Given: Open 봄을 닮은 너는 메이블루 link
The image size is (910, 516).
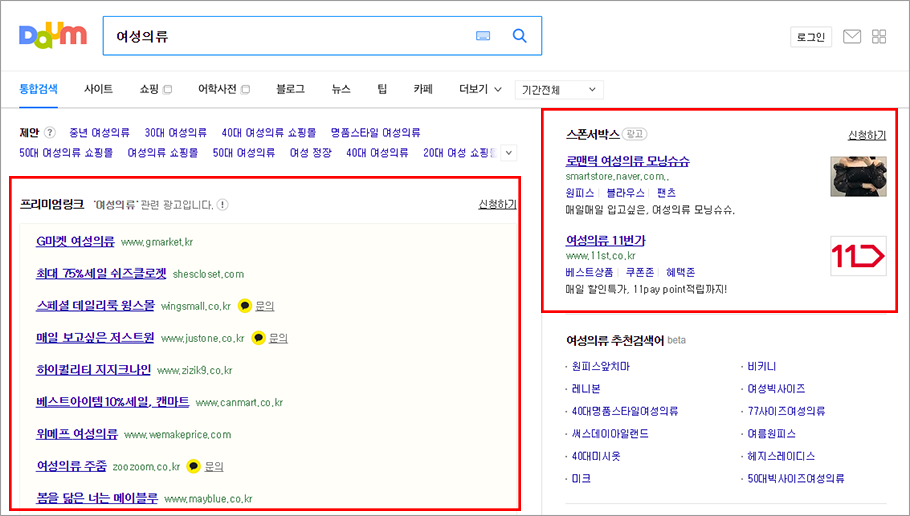Looking at the screenshot, I should pos(97,498).
